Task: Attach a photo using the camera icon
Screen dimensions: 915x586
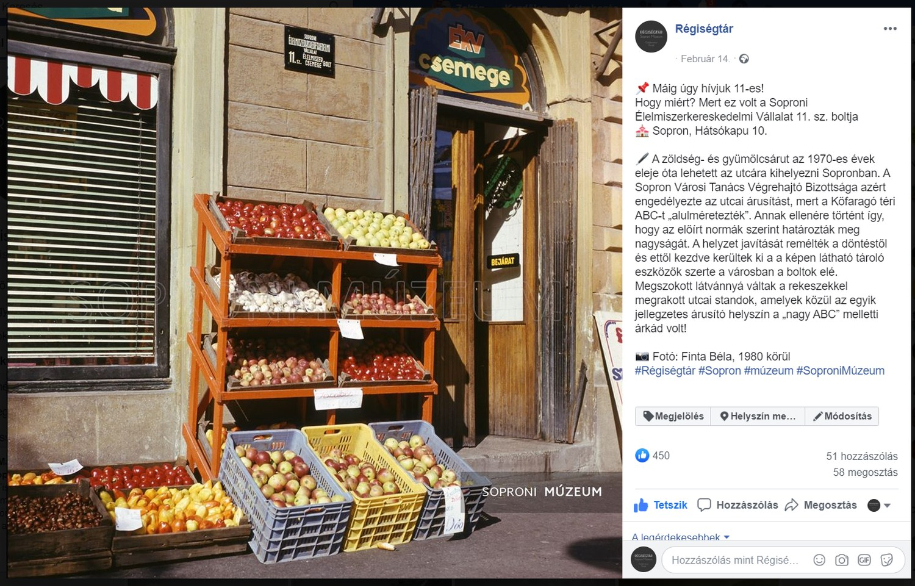Action: (x=841, y=560)
